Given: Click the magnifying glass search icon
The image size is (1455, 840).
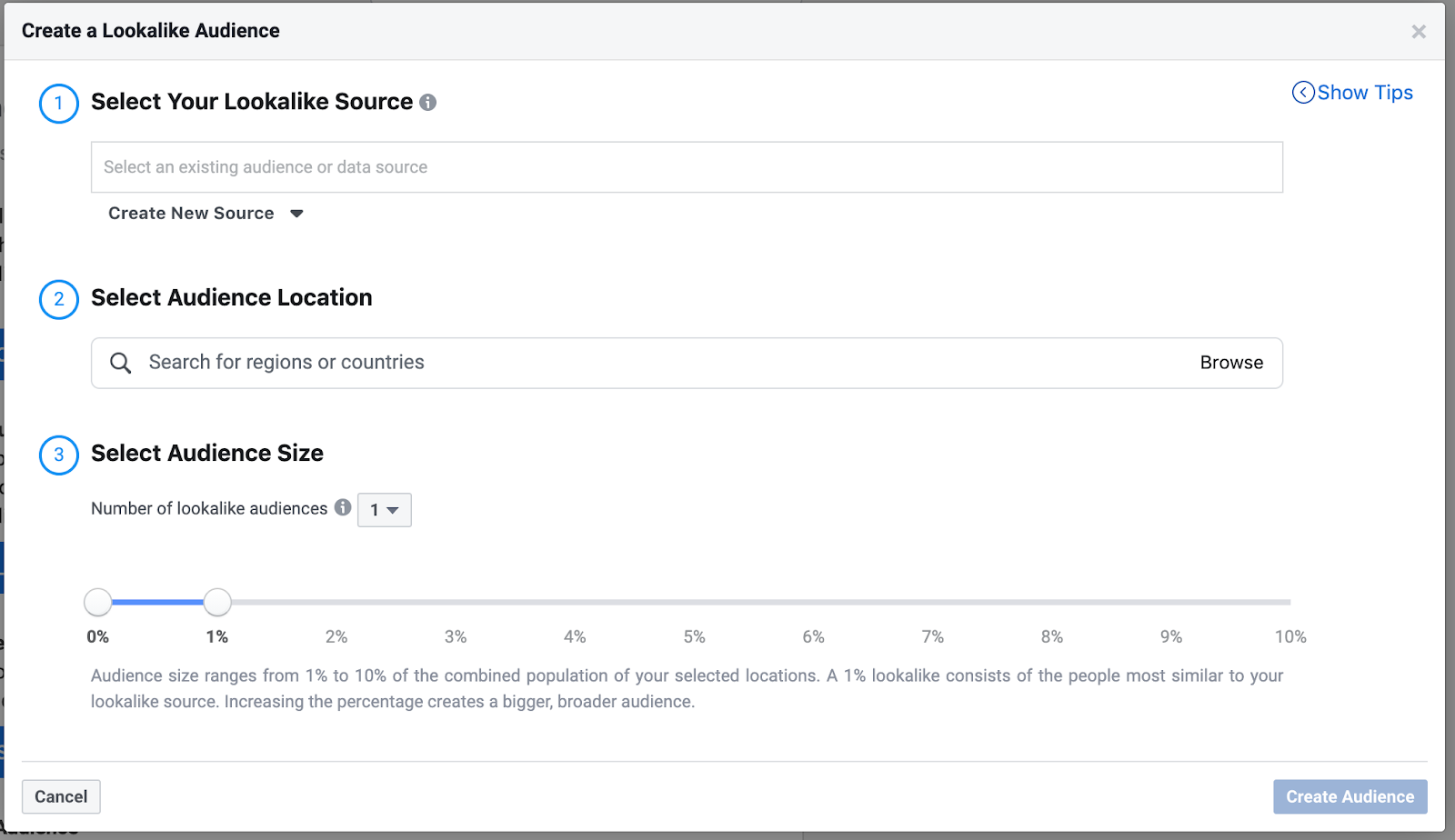Looking at the screenshot, I should click(x=120, y=363).
